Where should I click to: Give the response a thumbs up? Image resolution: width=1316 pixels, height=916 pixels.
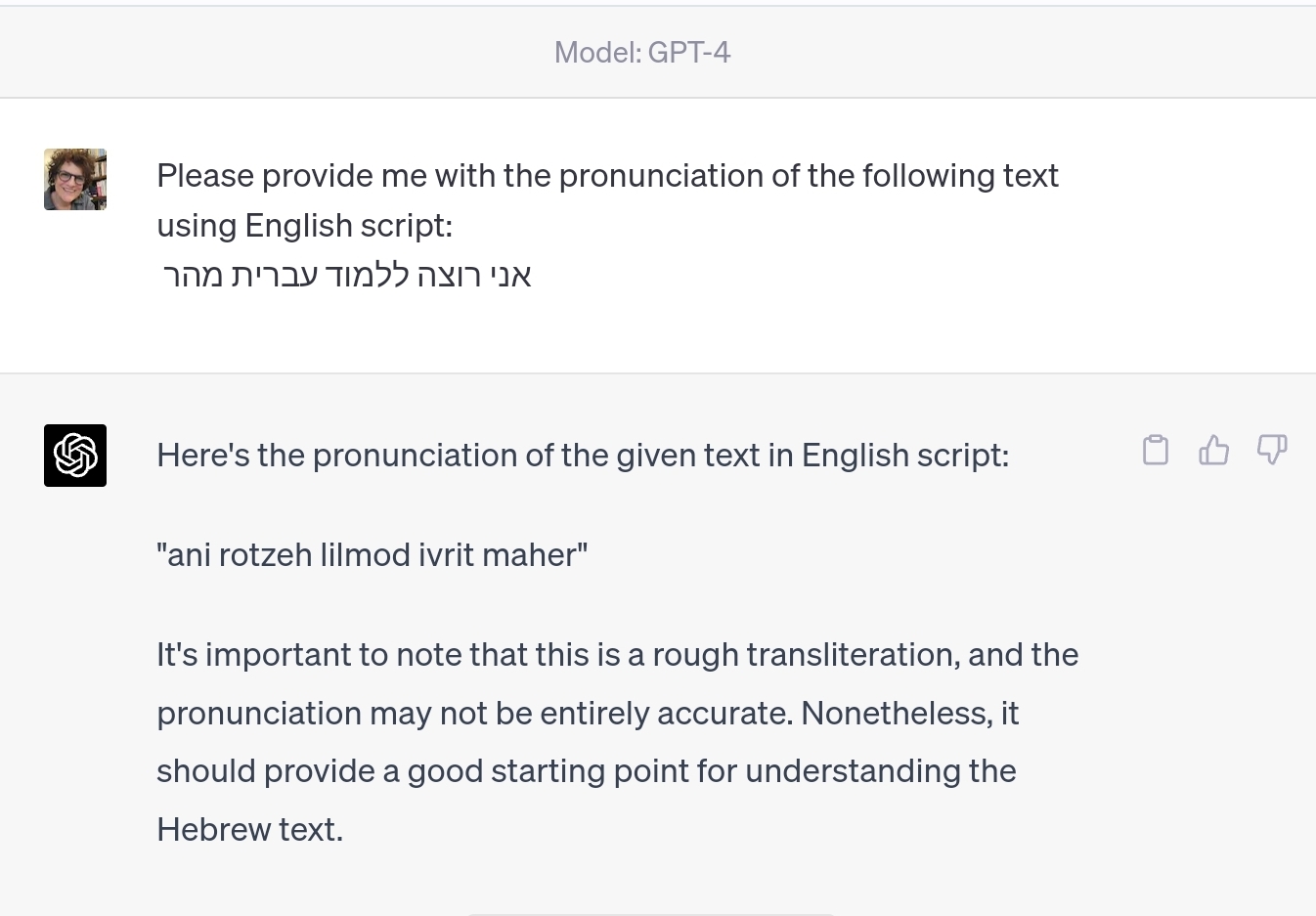(x=1213, y=450)
